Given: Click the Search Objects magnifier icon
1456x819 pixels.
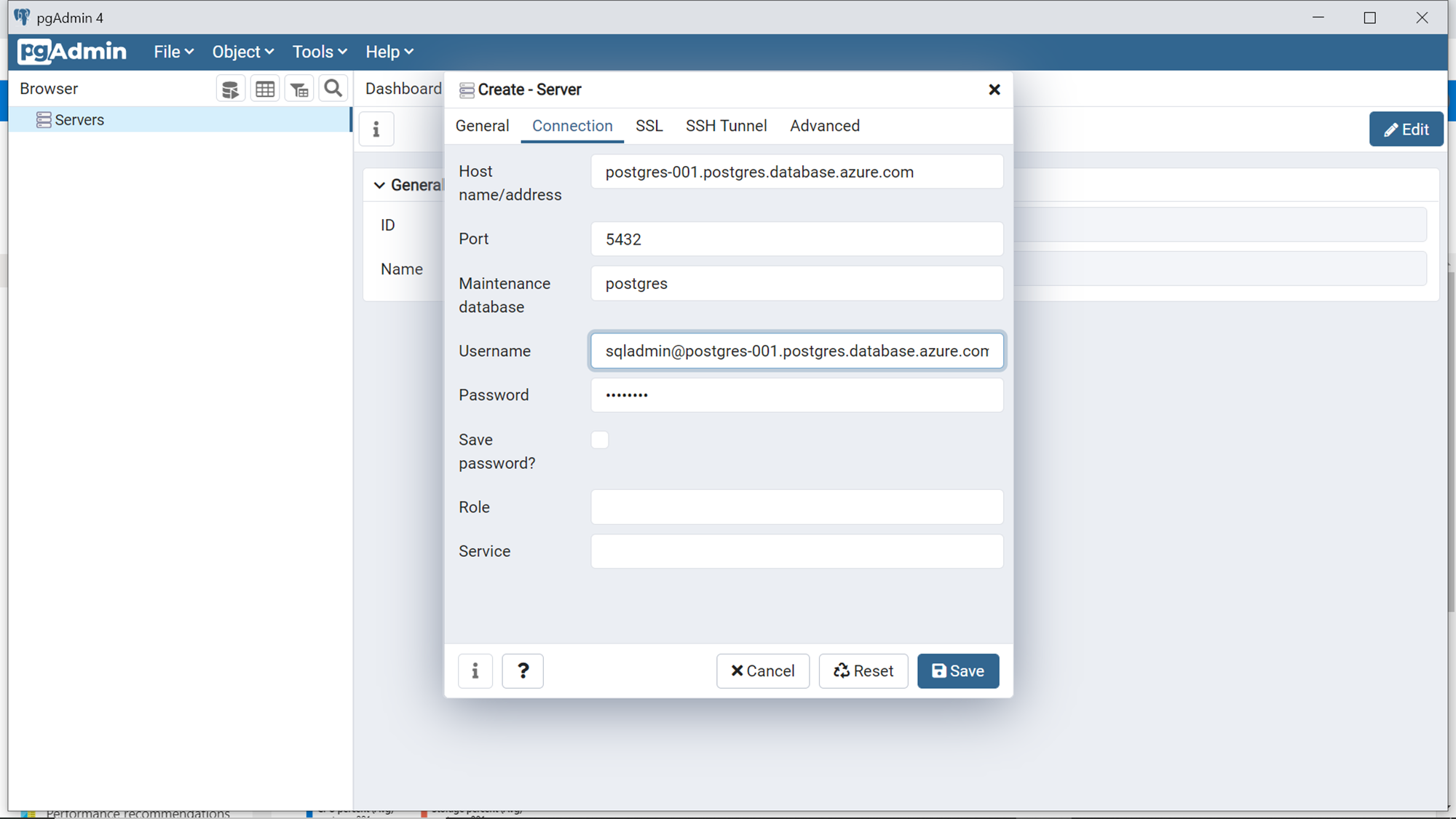Looking at the screenshot, I should (x=333, y=89).
